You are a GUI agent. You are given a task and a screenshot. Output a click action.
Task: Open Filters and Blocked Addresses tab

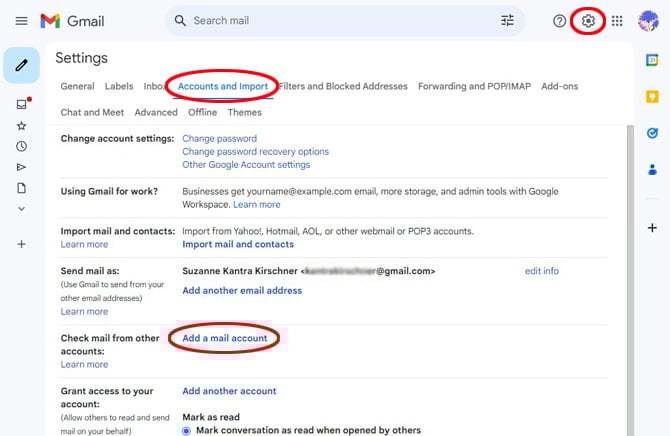point(343,86)
